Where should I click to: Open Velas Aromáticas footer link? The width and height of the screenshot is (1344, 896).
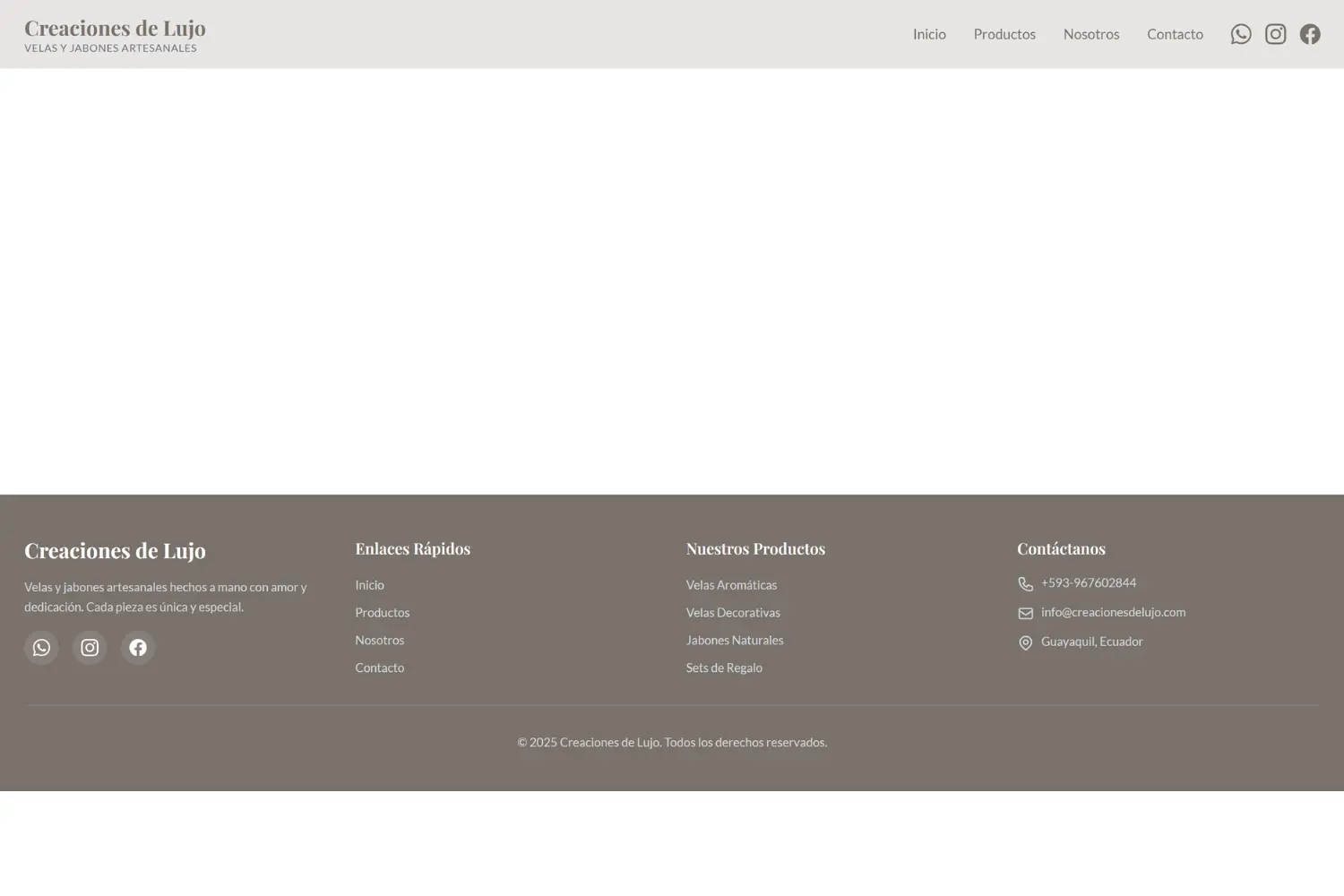[731, 585]
